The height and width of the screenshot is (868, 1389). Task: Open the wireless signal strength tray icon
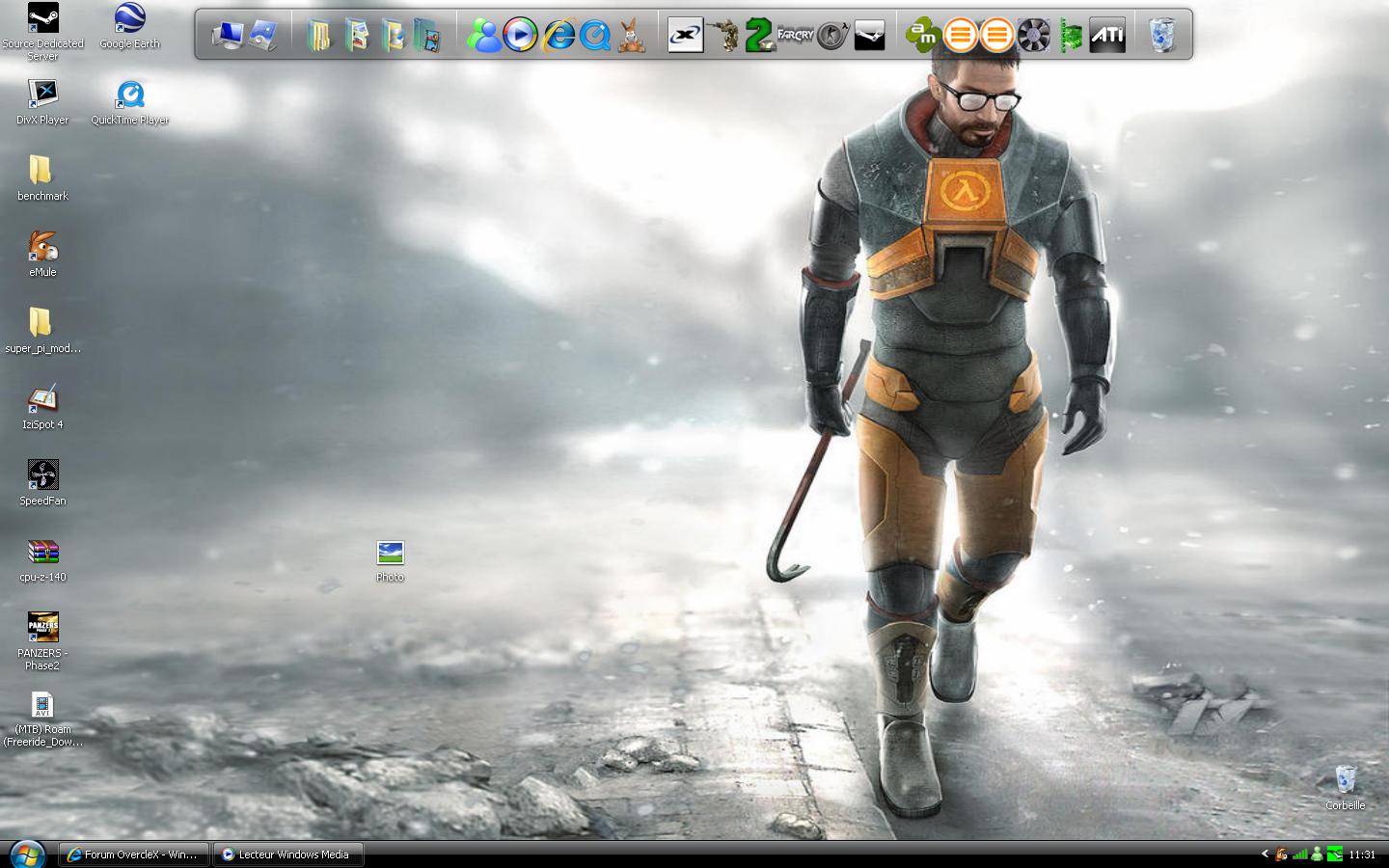[1299, 854]
